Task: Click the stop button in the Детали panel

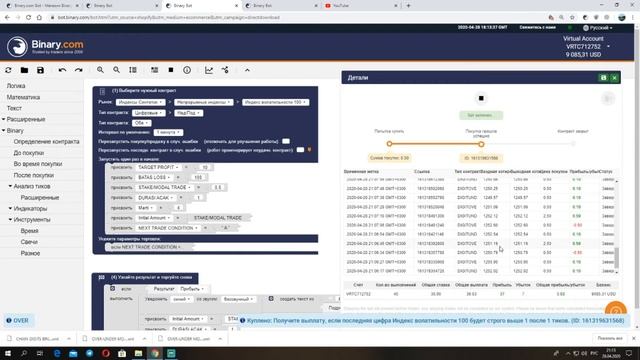Action: pyautogui.click(x=481, y=98)
